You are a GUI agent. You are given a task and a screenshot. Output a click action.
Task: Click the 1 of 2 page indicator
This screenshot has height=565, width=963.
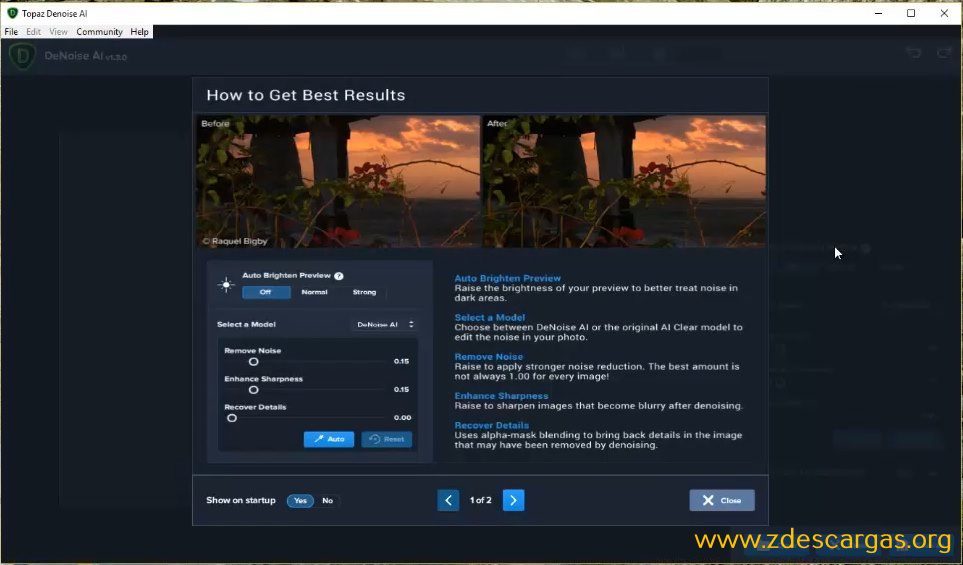point(480,501)
